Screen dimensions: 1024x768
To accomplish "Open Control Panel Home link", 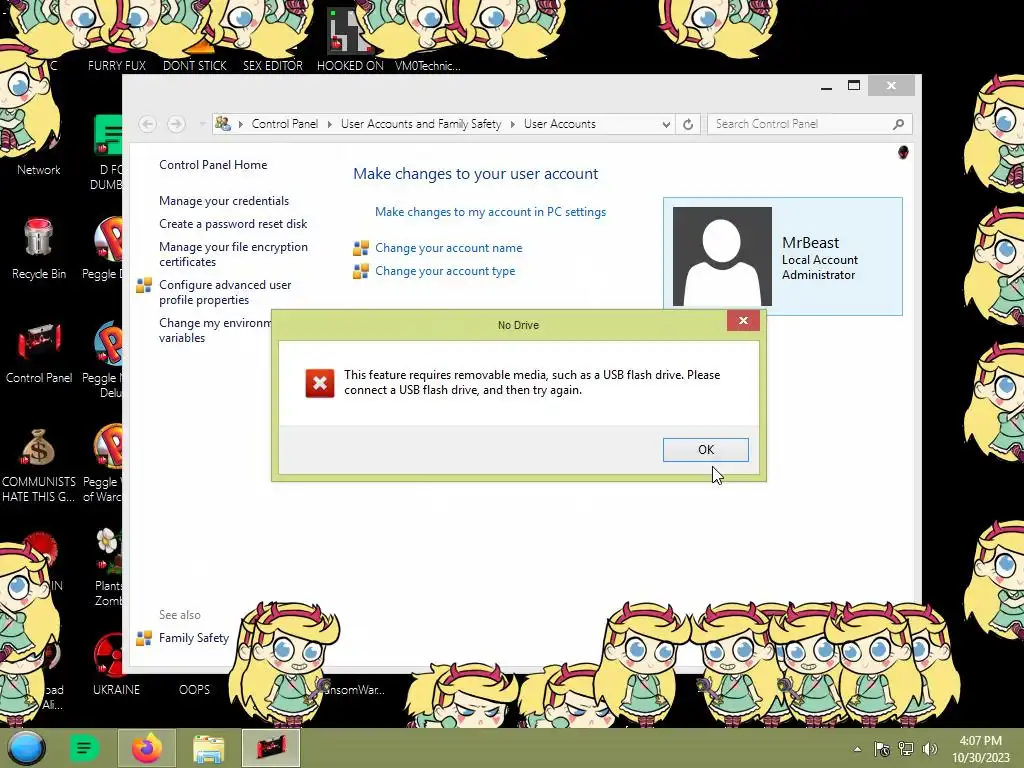I will 213,165.
